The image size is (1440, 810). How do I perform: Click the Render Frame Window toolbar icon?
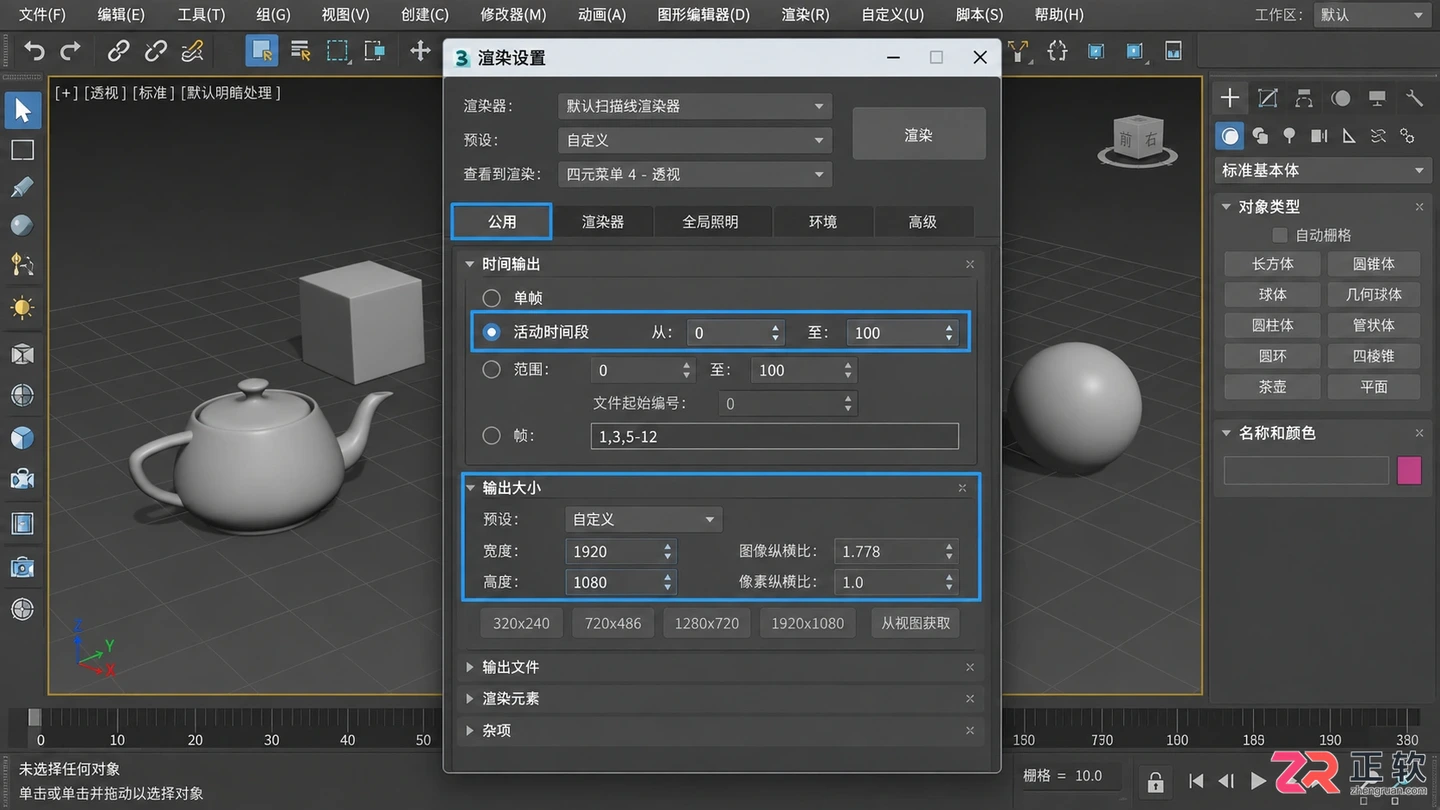(x=1173, y=50)
